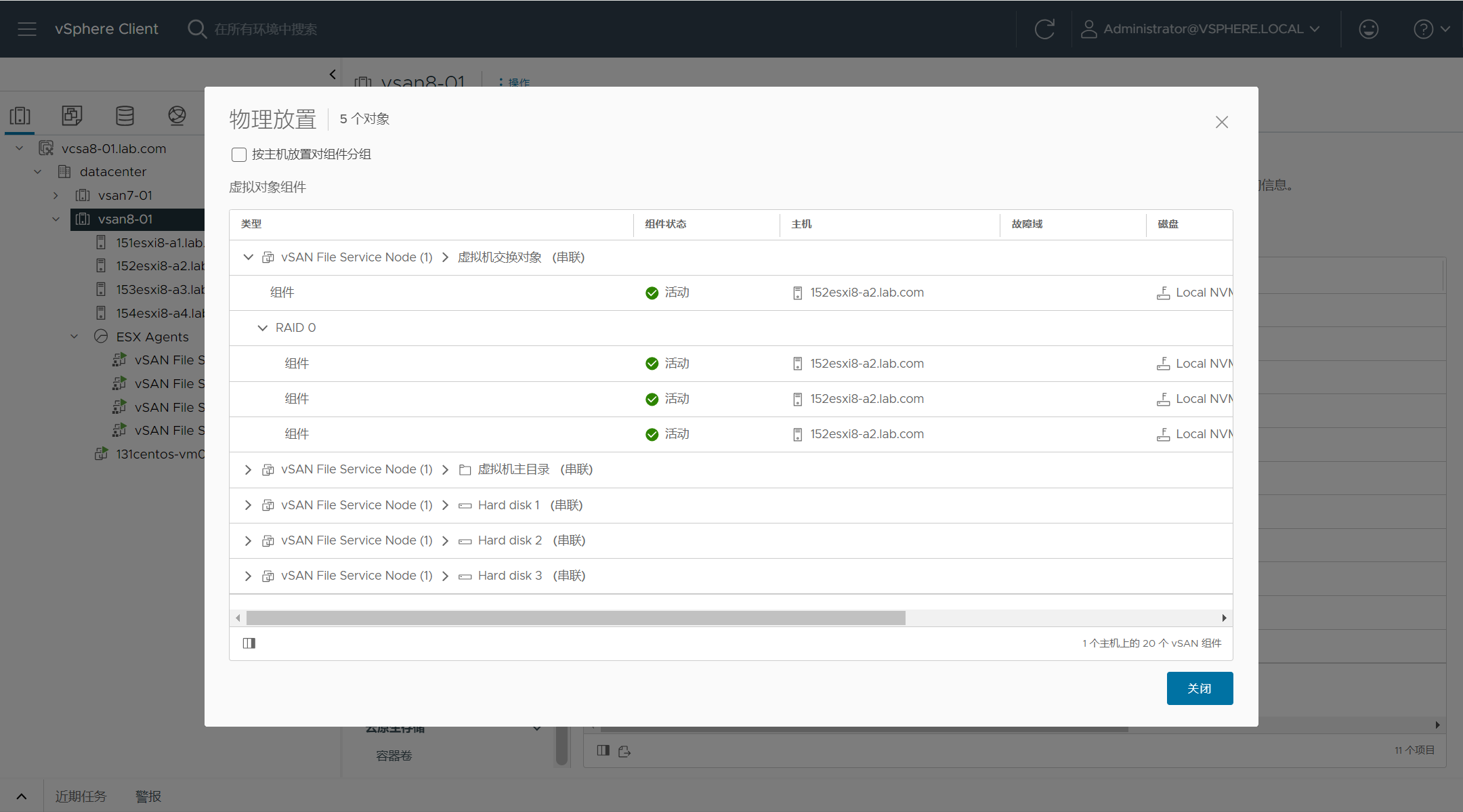Screen dimensions: 1463x812
Task: Enable group components by host placement checkbox
Action: [x=238, y=154]
